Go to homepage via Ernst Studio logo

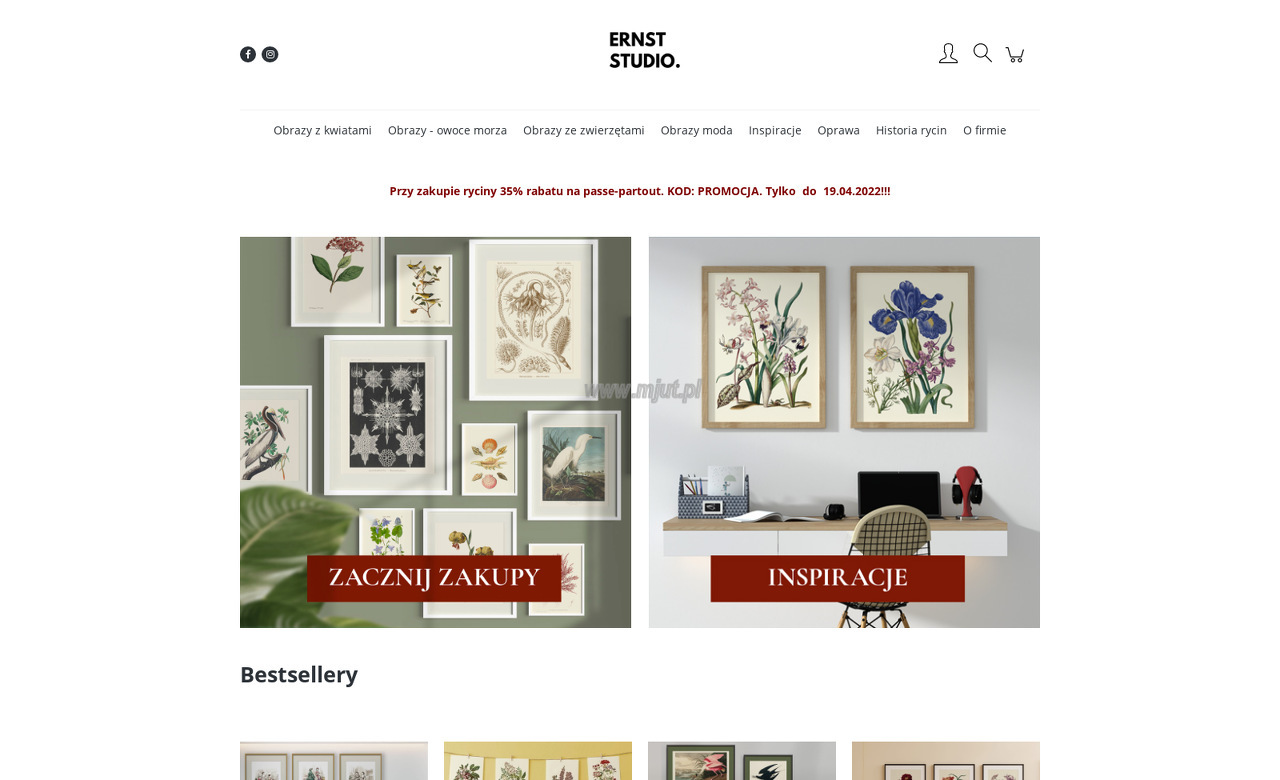coord(645,50)
